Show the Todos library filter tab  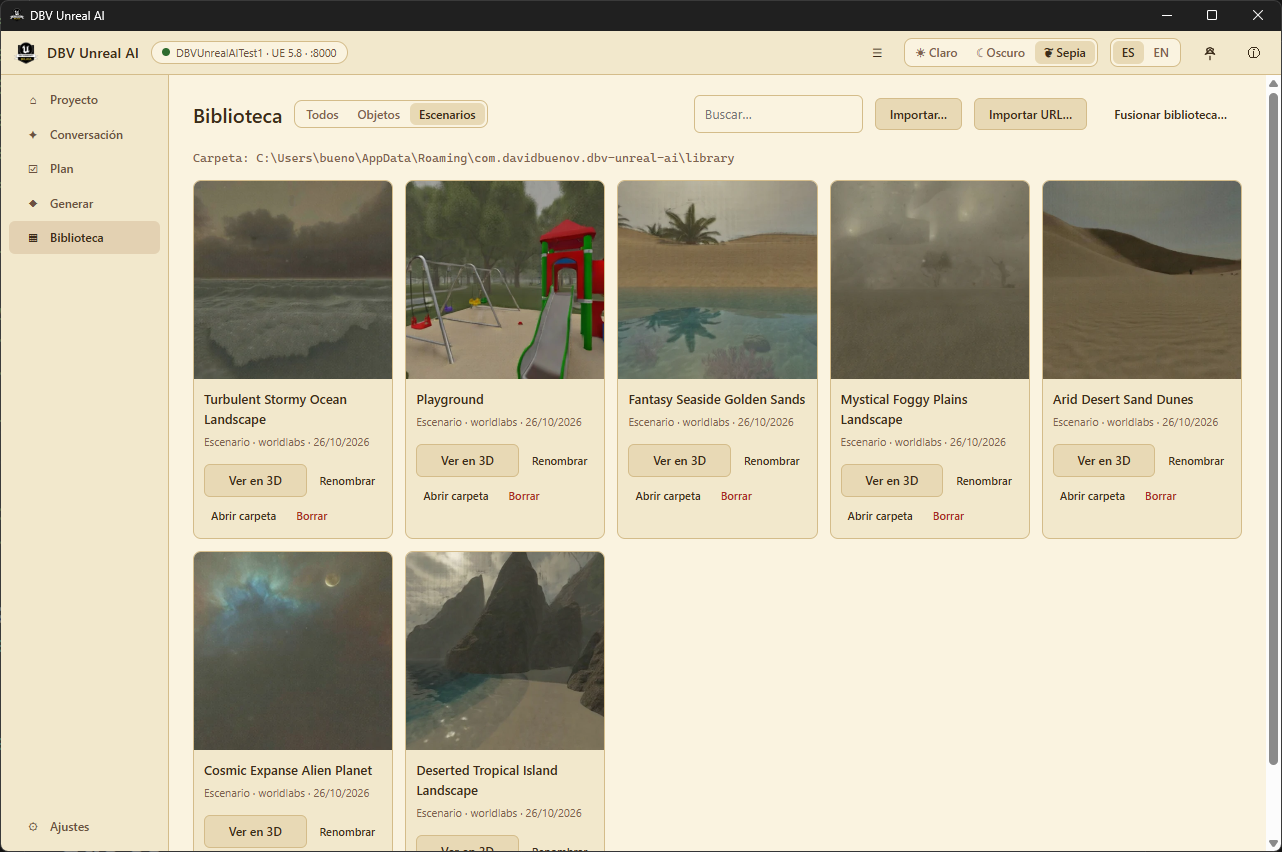click(x=322, y=115)
